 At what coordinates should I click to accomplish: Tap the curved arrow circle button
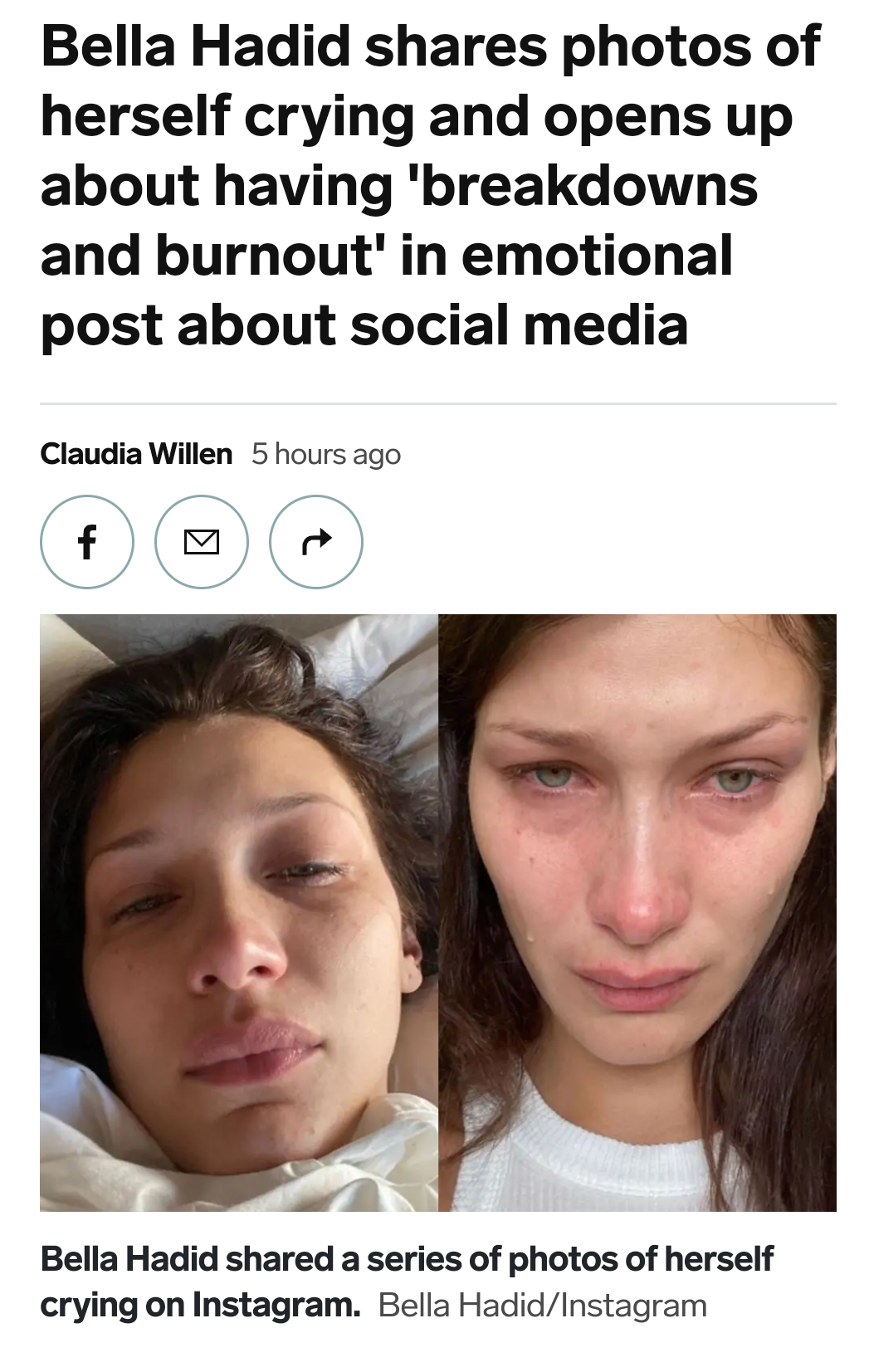click(x=316, y=542)
